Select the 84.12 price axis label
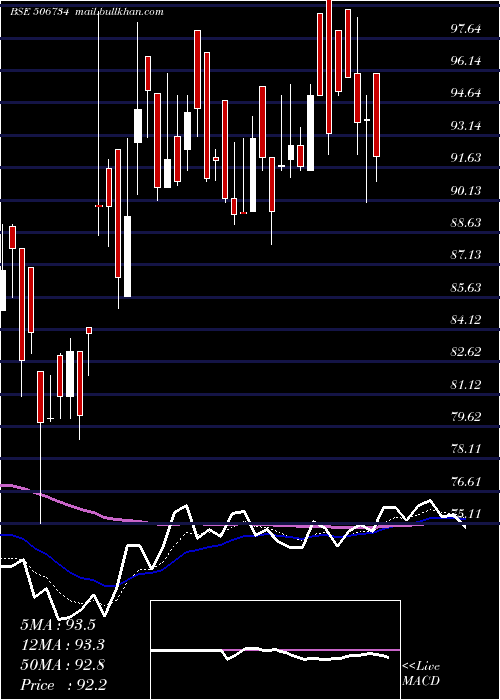This screenshot has height=700, width=500. click(466, 319)
